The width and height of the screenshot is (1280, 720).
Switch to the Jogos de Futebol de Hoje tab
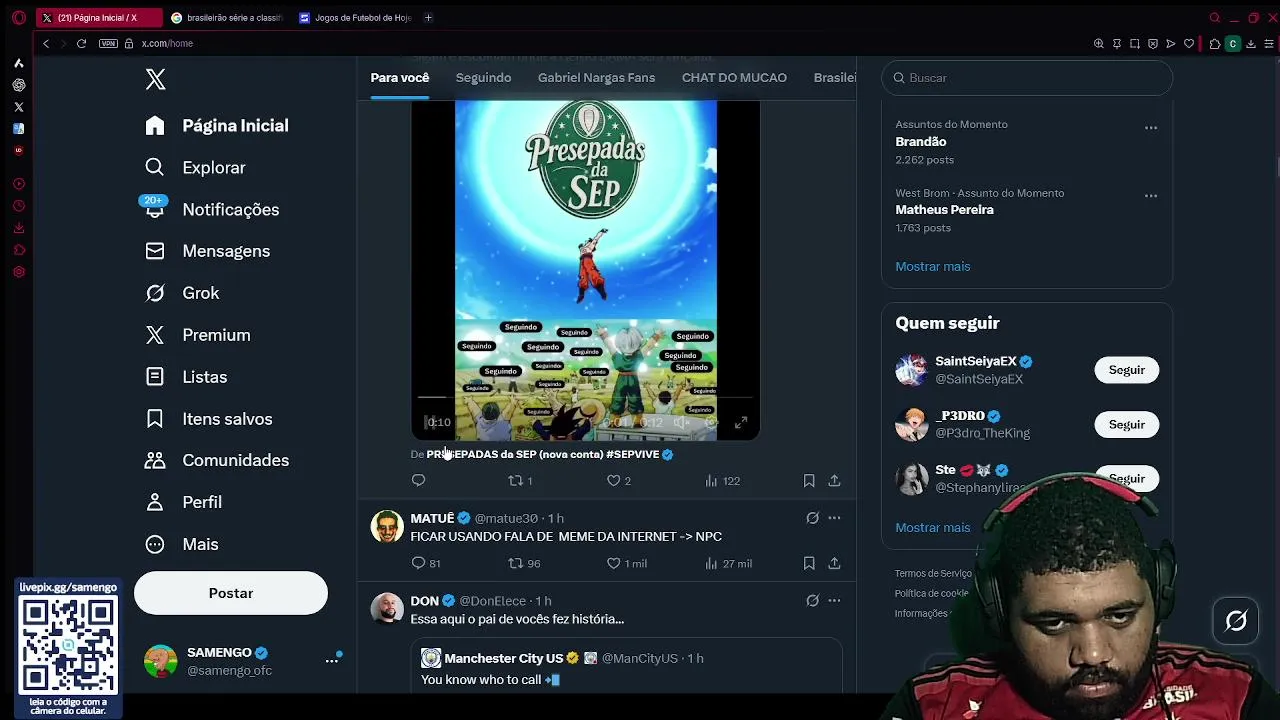coord(356,18)
